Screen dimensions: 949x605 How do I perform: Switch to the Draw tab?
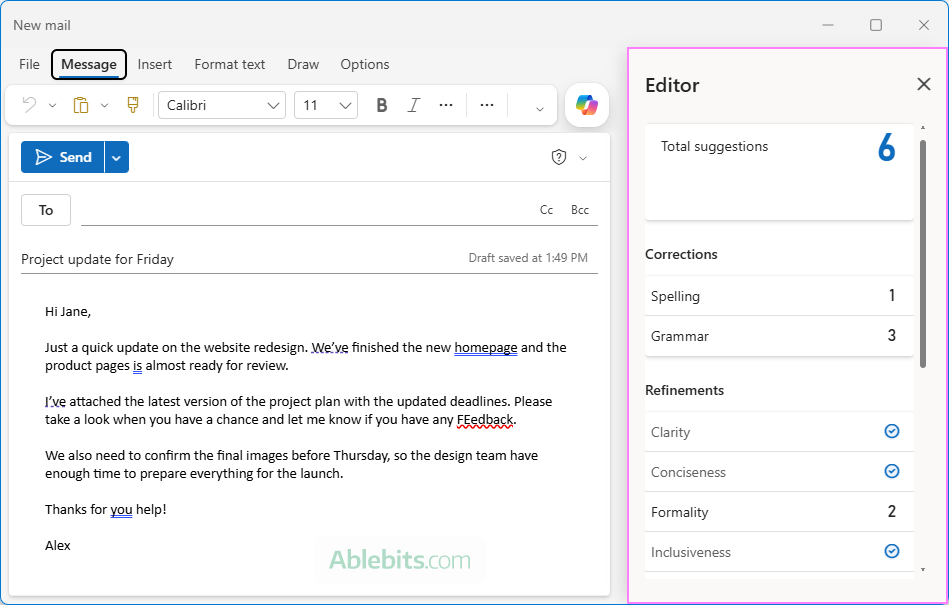(x=303, y=64)
